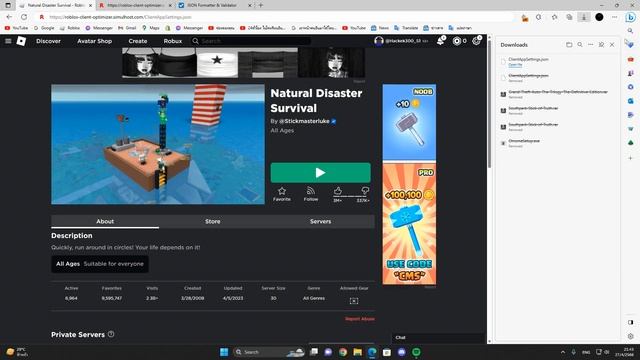Show Private Servers help question icon

click(x=111, y=334)
